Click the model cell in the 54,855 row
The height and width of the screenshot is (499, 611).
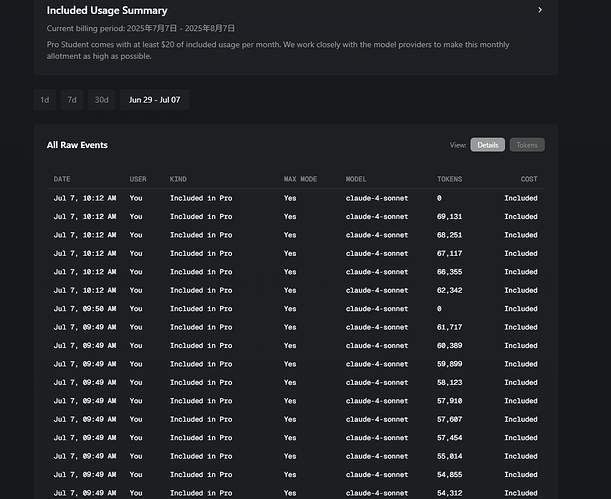[377, 475]
